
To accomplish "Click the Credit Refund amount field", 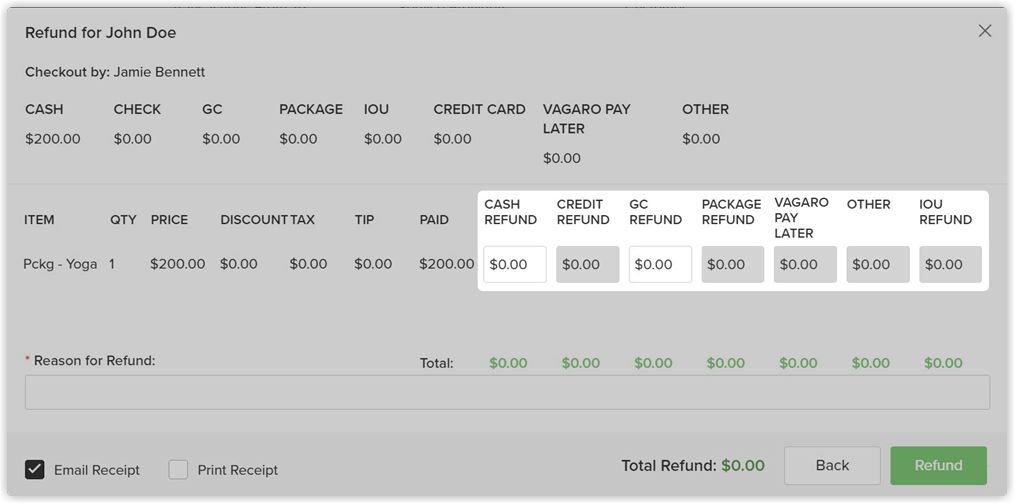I will tap(588, 264).
